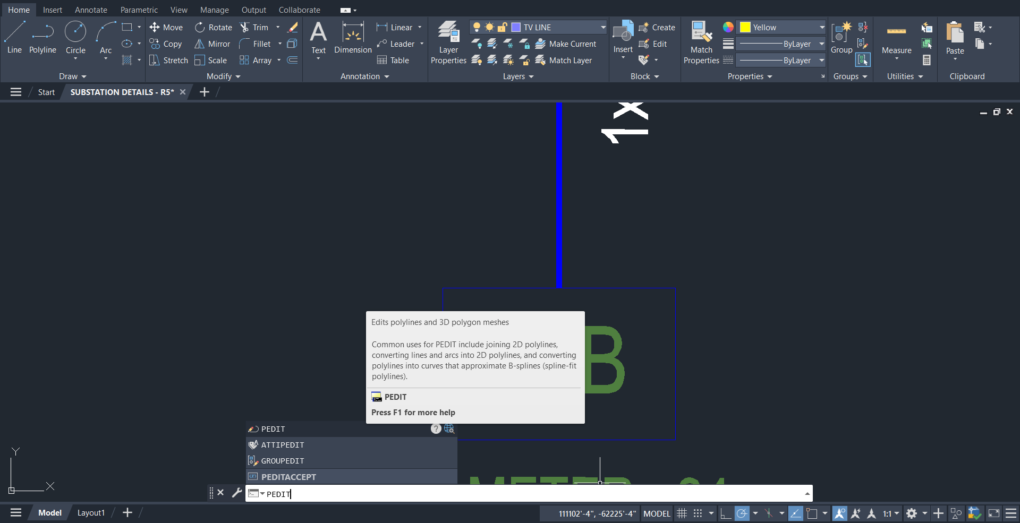Switch to the Annotate ribbon tab
The height and width of the screenshot is (523, 1020).
point(91,10)
